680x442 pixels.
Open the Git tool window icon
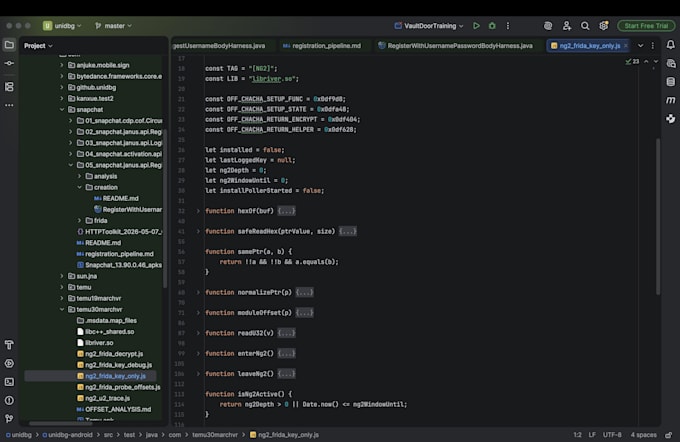pyautogui.click(x=9, y=419)
